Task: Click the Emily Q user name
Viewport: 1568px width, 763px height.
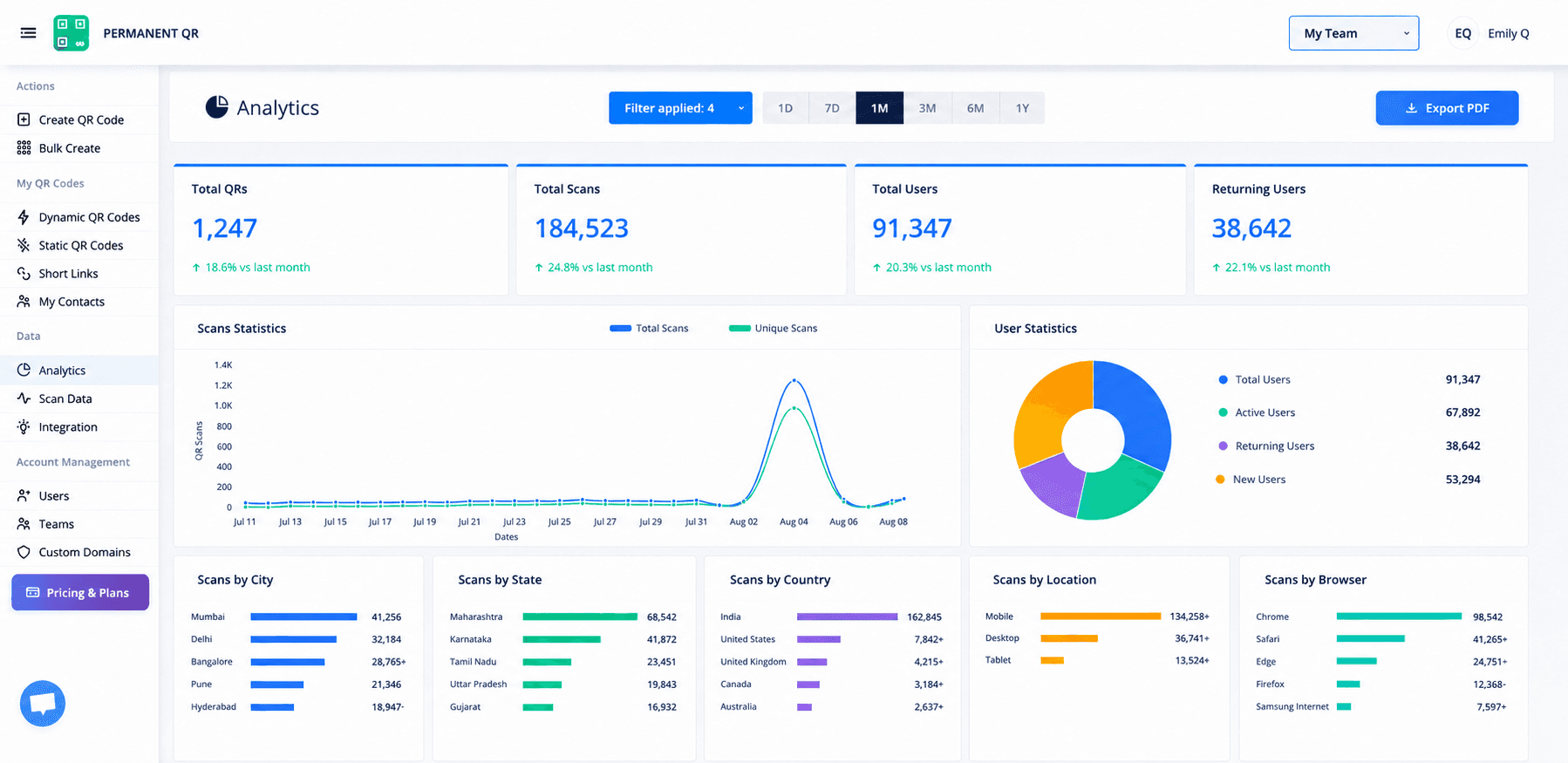Action: point(1508,33)
